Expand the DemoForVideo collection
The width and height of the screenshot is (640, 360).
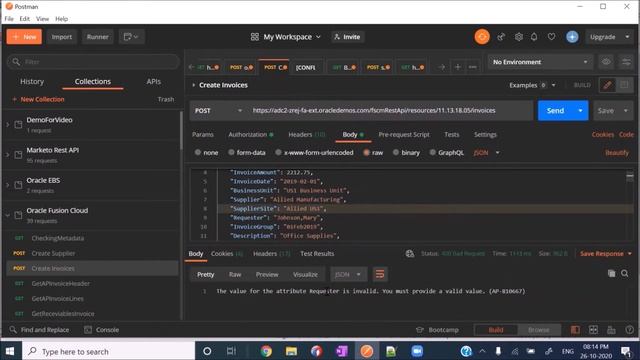pos(7,124)
